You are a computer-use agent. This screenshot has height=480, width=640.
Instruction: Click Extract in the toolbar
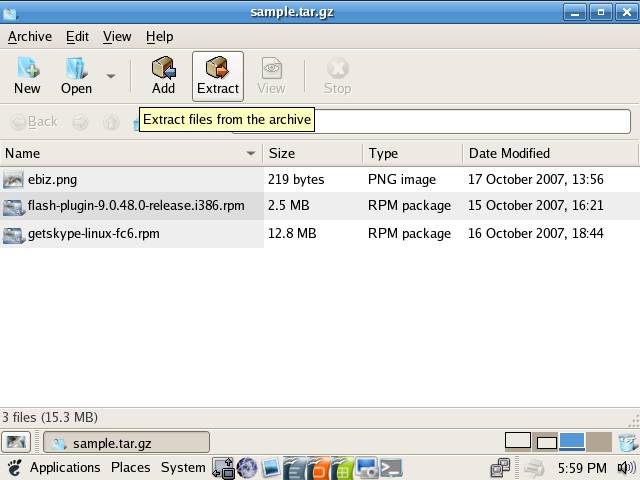(217, 76)
